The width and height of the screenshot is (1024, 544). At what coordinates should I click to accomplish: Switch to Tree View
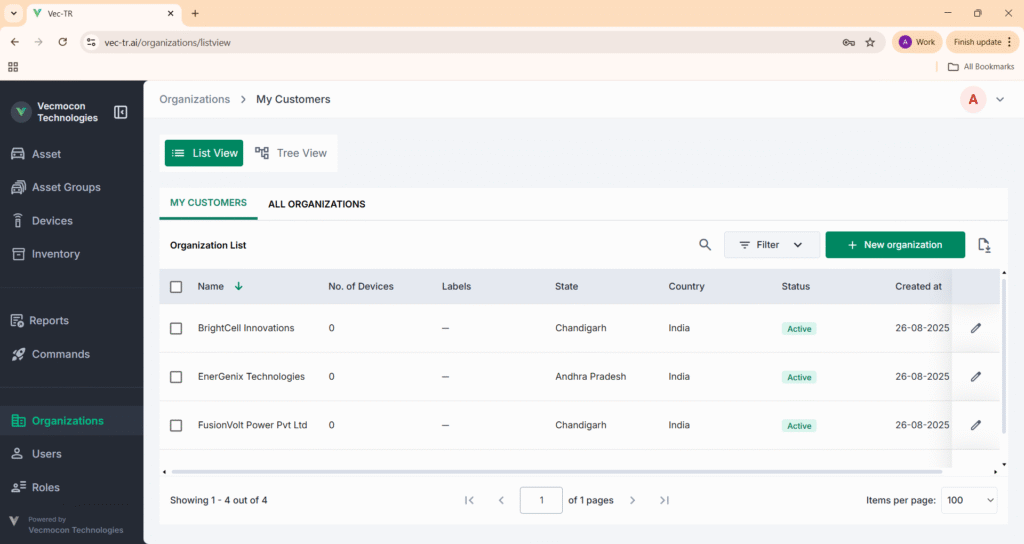coord(291,153)
